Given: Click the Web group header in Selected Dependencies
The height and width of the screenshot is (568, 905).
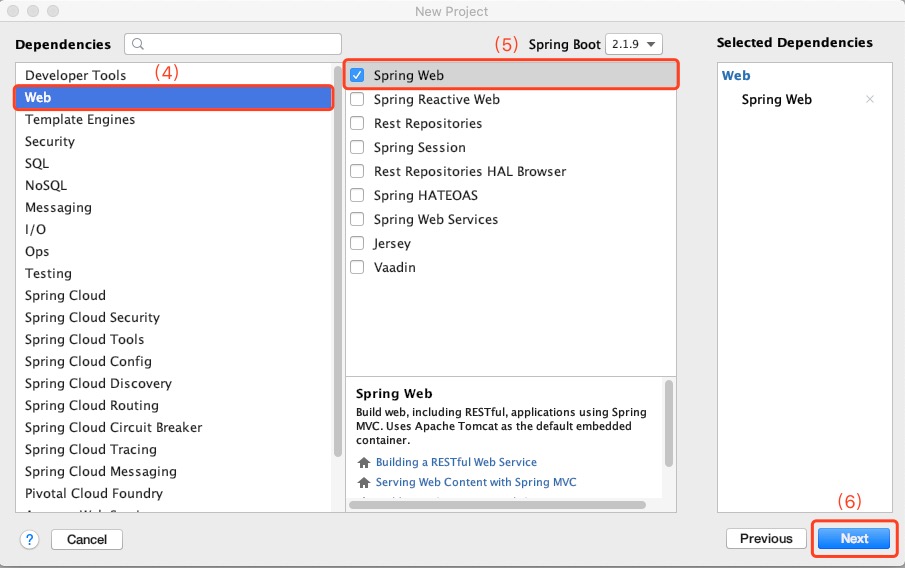Looking at the screenshot, I should tap(736, 76).
